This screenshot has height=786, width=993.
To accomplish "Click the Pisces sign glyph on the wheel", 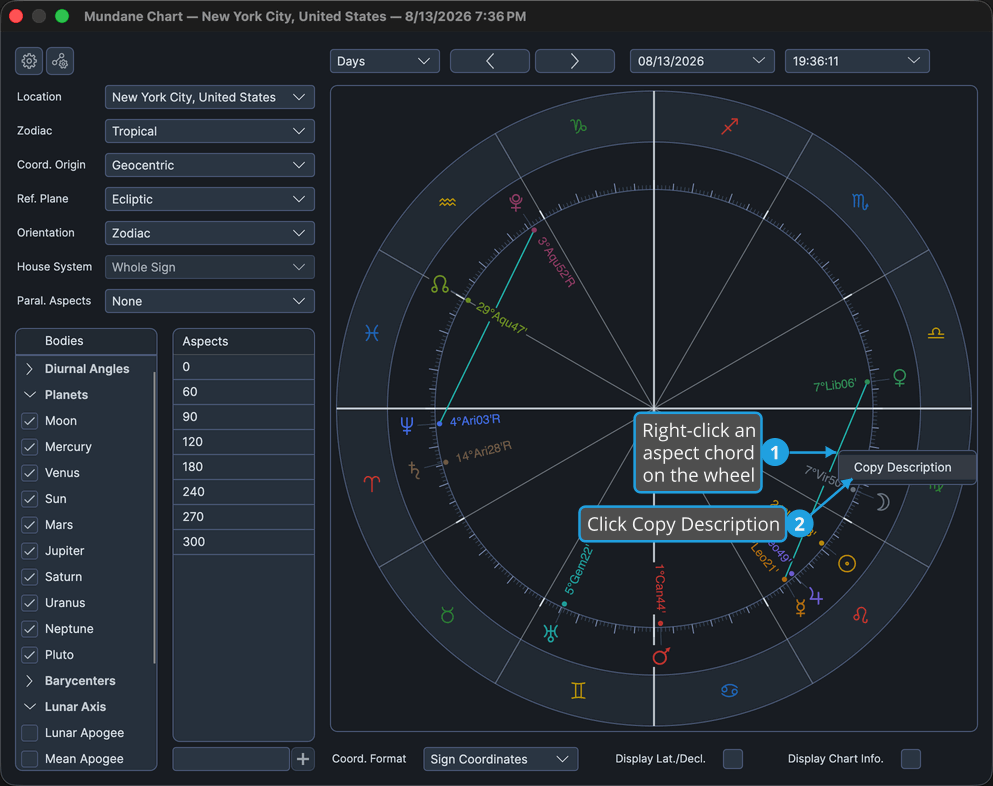I will [x=372, y=333].
